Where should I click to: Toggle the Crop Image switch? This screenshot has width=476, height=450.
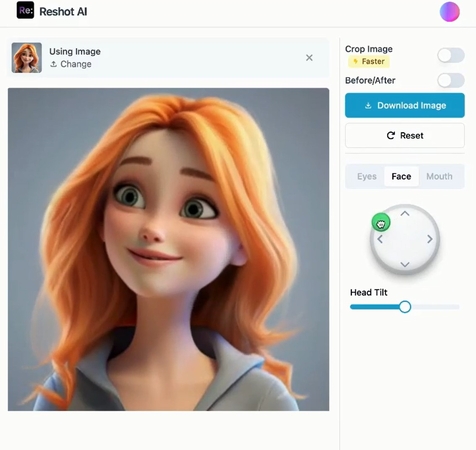tap(451, 55)
